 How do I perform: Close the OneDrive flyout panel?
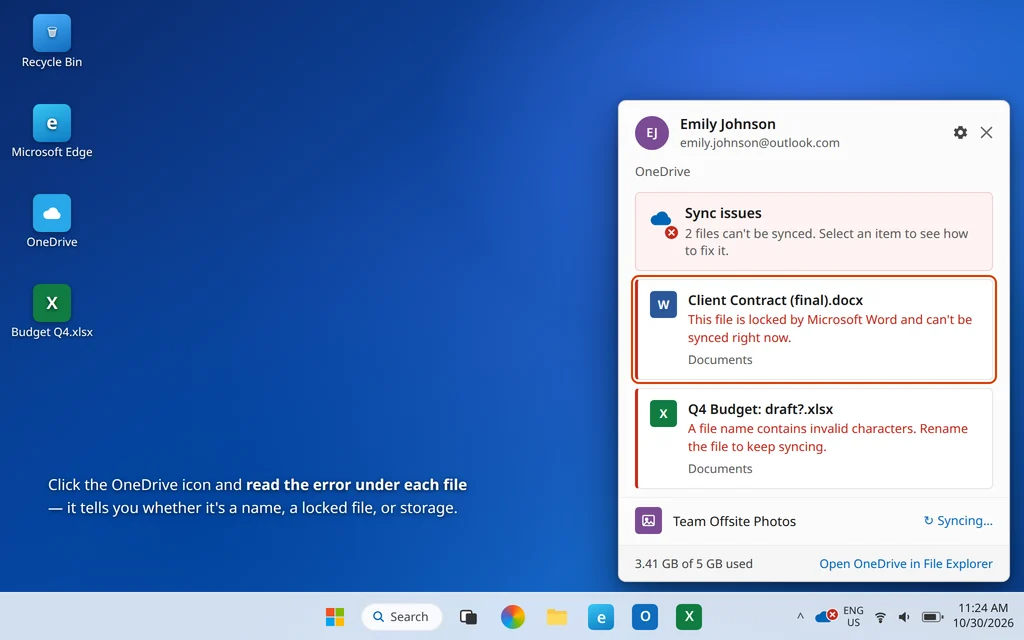click(986, 133)
